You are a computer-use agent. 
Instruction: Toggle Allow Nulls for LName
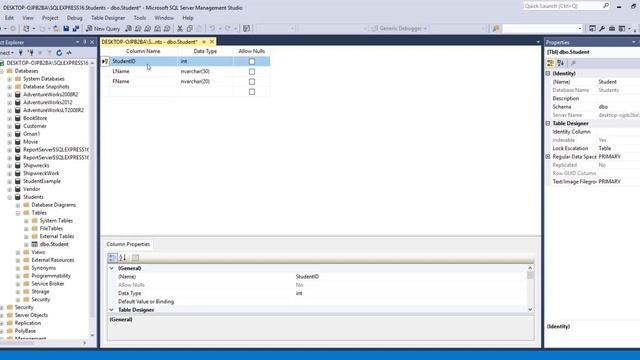point(252,71)
